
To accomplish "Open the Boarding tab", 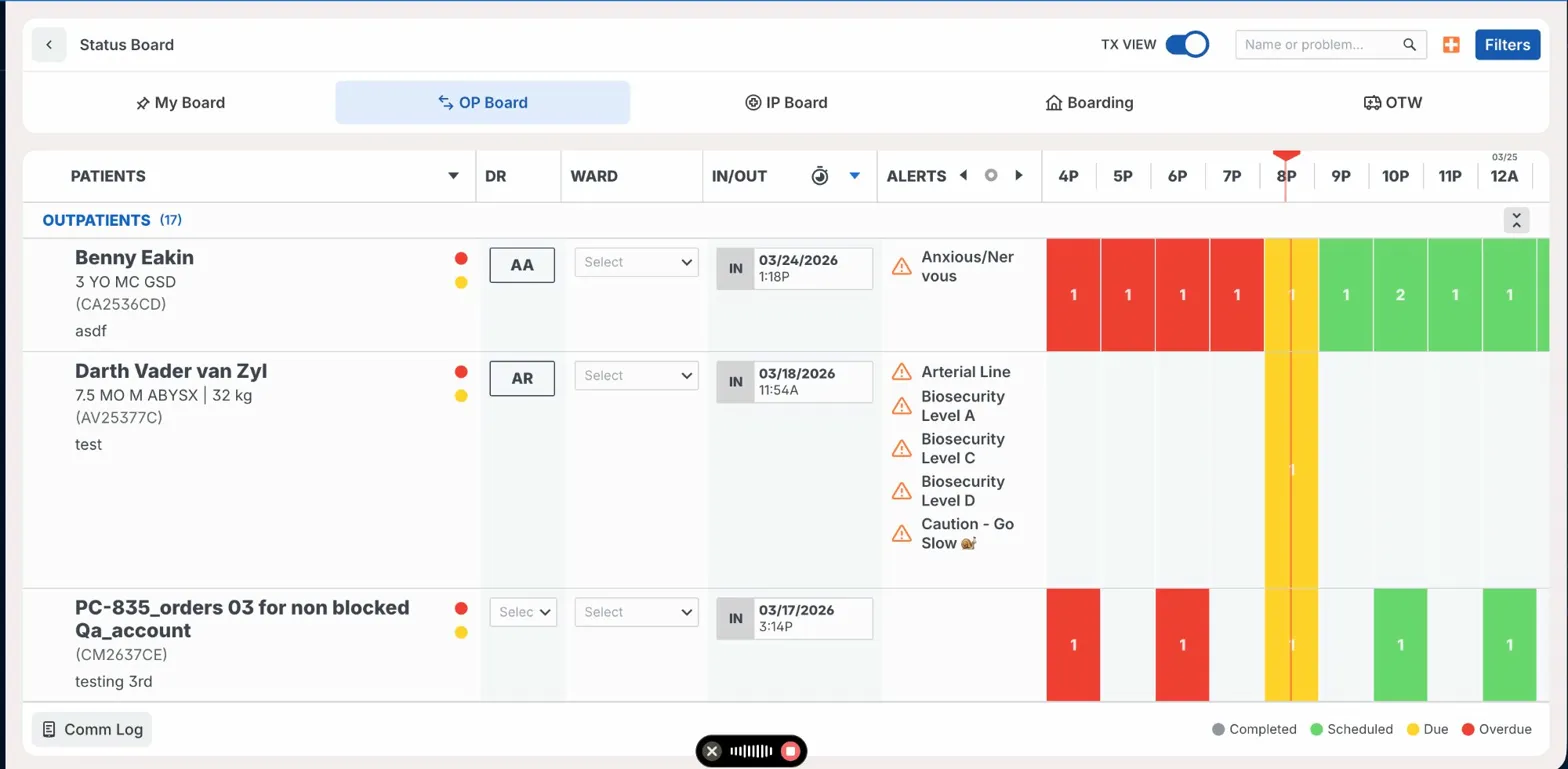I will click(1089, 103).
